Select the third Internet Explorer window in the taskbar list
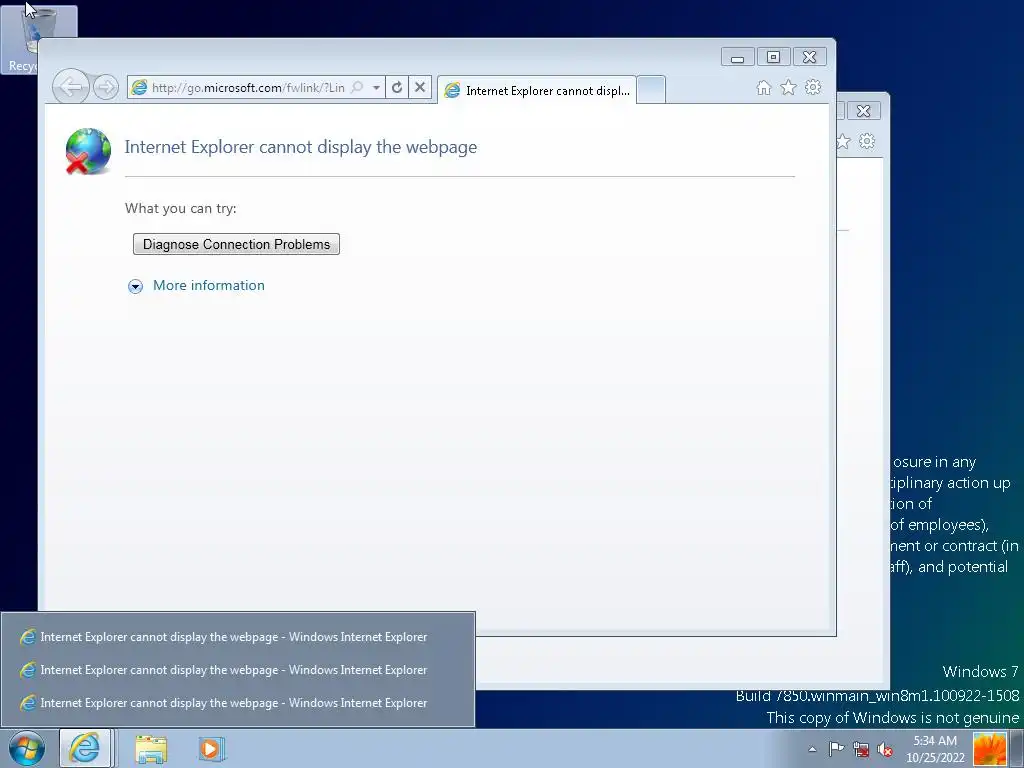The image size is (1024, 768). pos(238,703)
